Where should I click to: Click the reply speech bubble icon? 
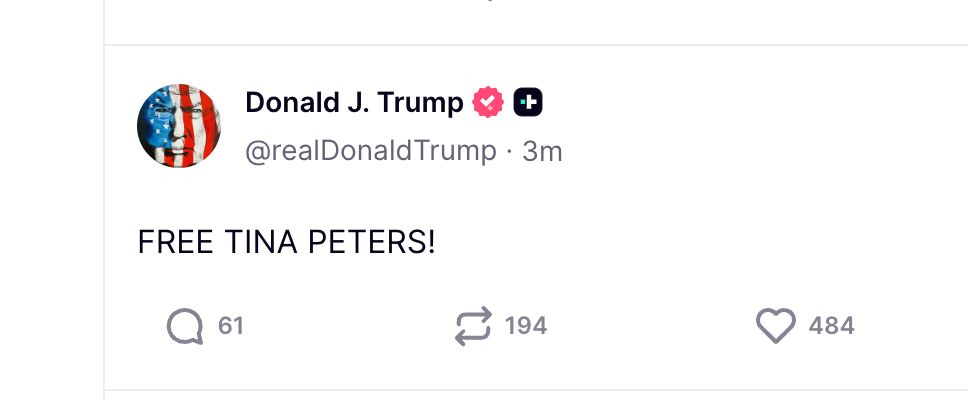pyautogui.click(x=185, y=326)
